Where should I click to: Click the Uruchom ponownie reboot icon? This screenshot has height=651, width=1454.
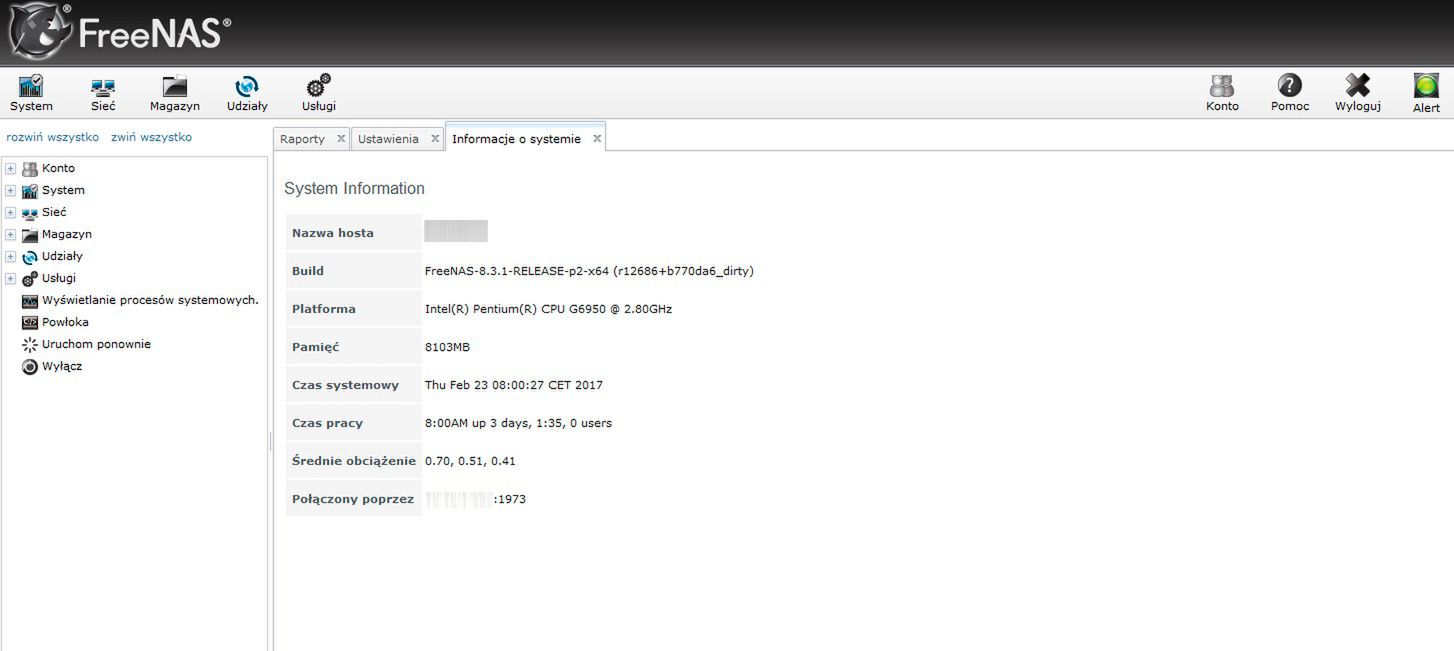[x=30, y=345]
